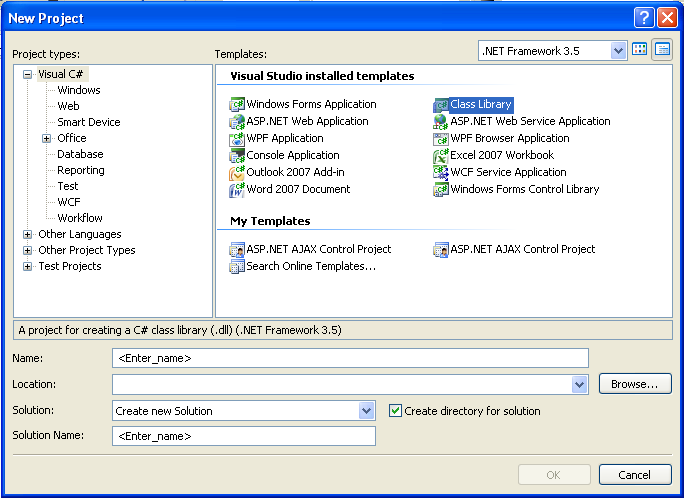The height and width of the screenshot is (498, 684).
Task: Click the WPF Browser Application icon
Action: pos(441,139)
